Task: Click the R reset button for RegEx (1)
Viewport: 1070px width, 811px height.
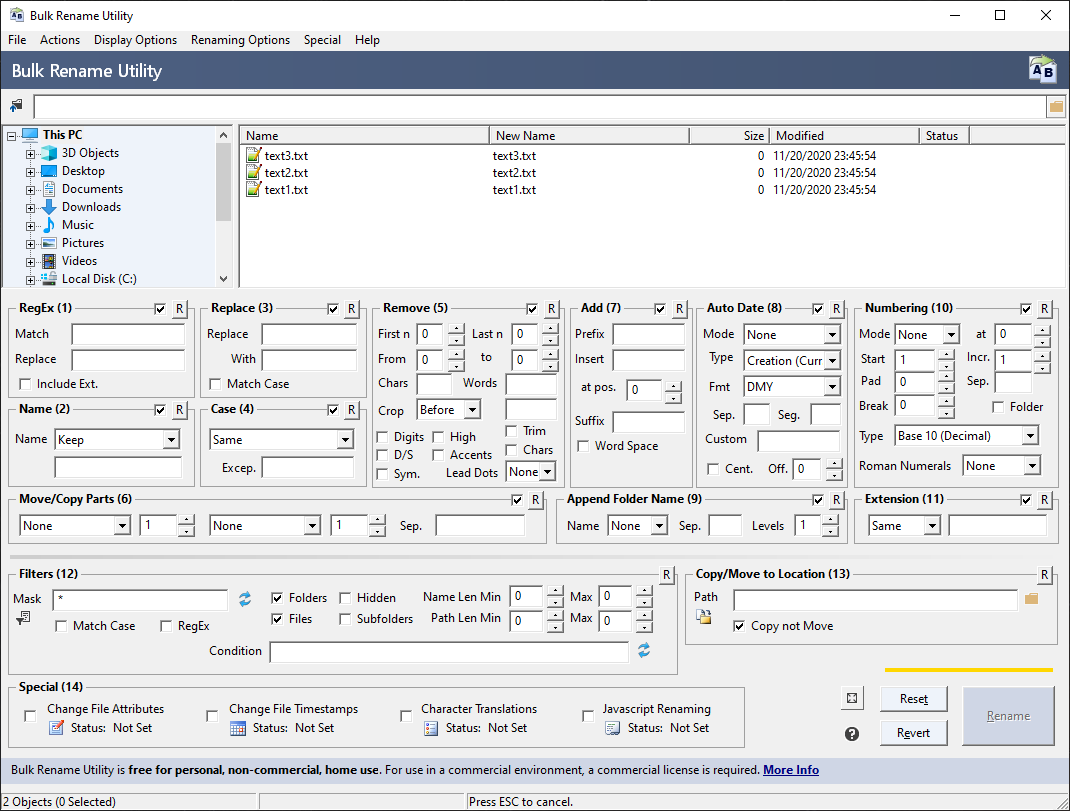Action: 179,309
